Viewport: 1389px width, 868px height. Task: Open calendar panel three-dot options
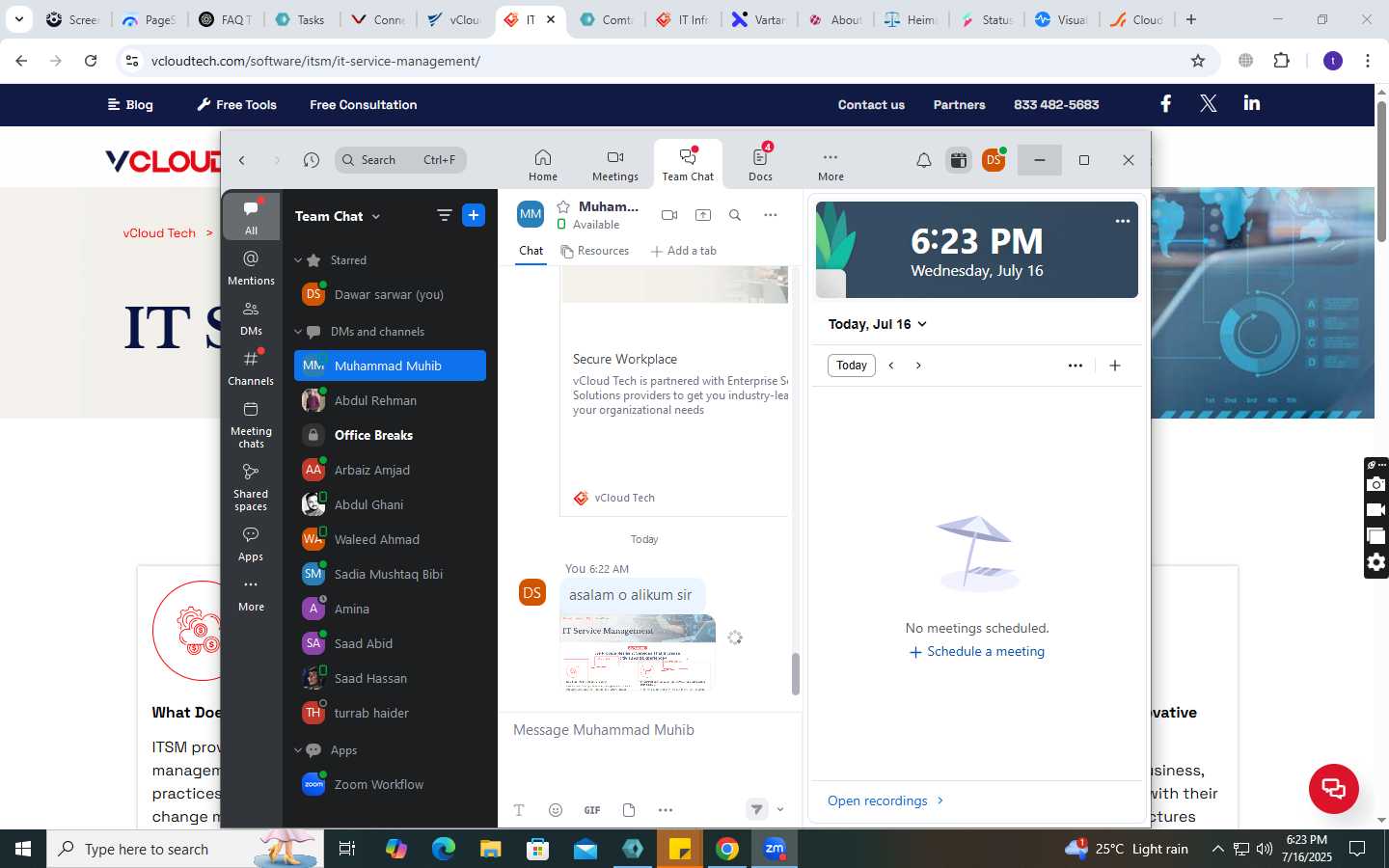[x=1076, y=366]
